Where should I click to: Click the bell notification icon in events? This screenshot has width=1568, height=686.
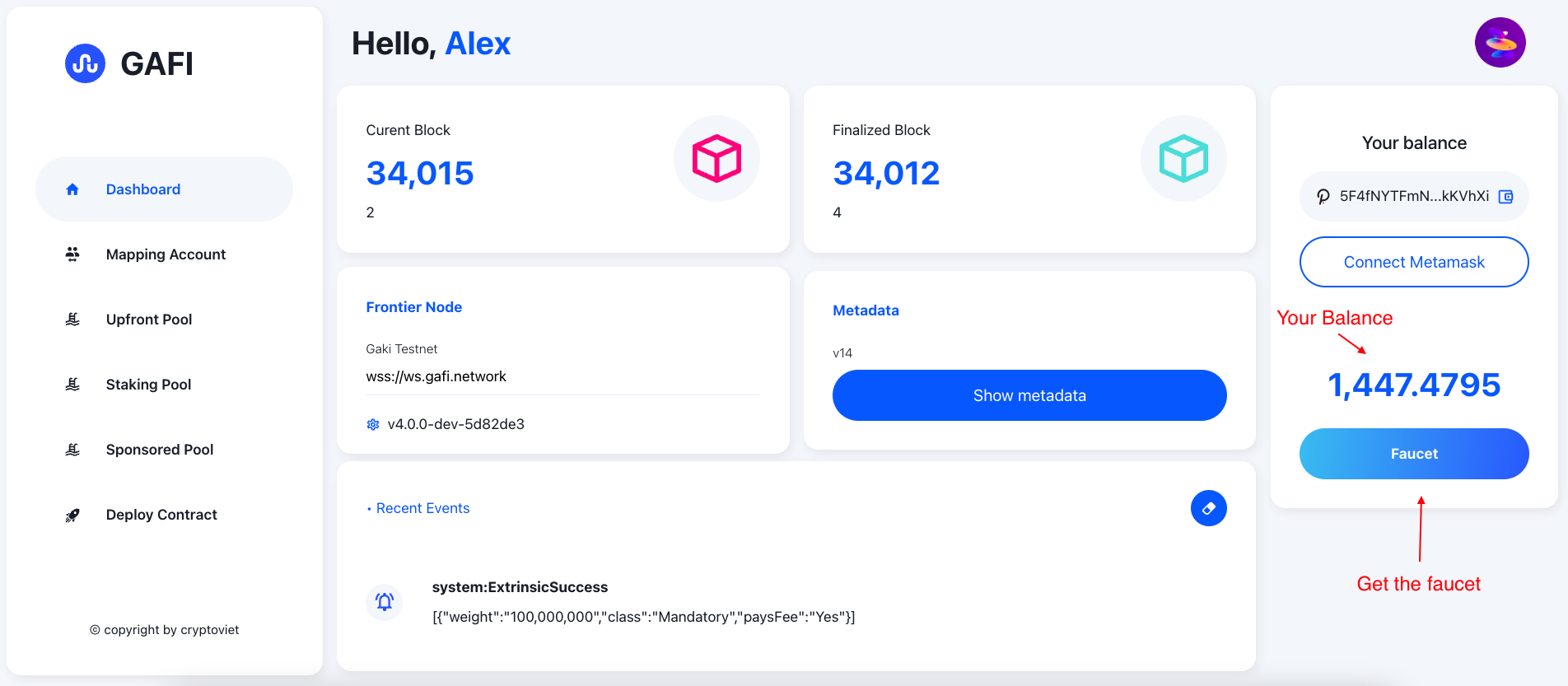(385, 602)
